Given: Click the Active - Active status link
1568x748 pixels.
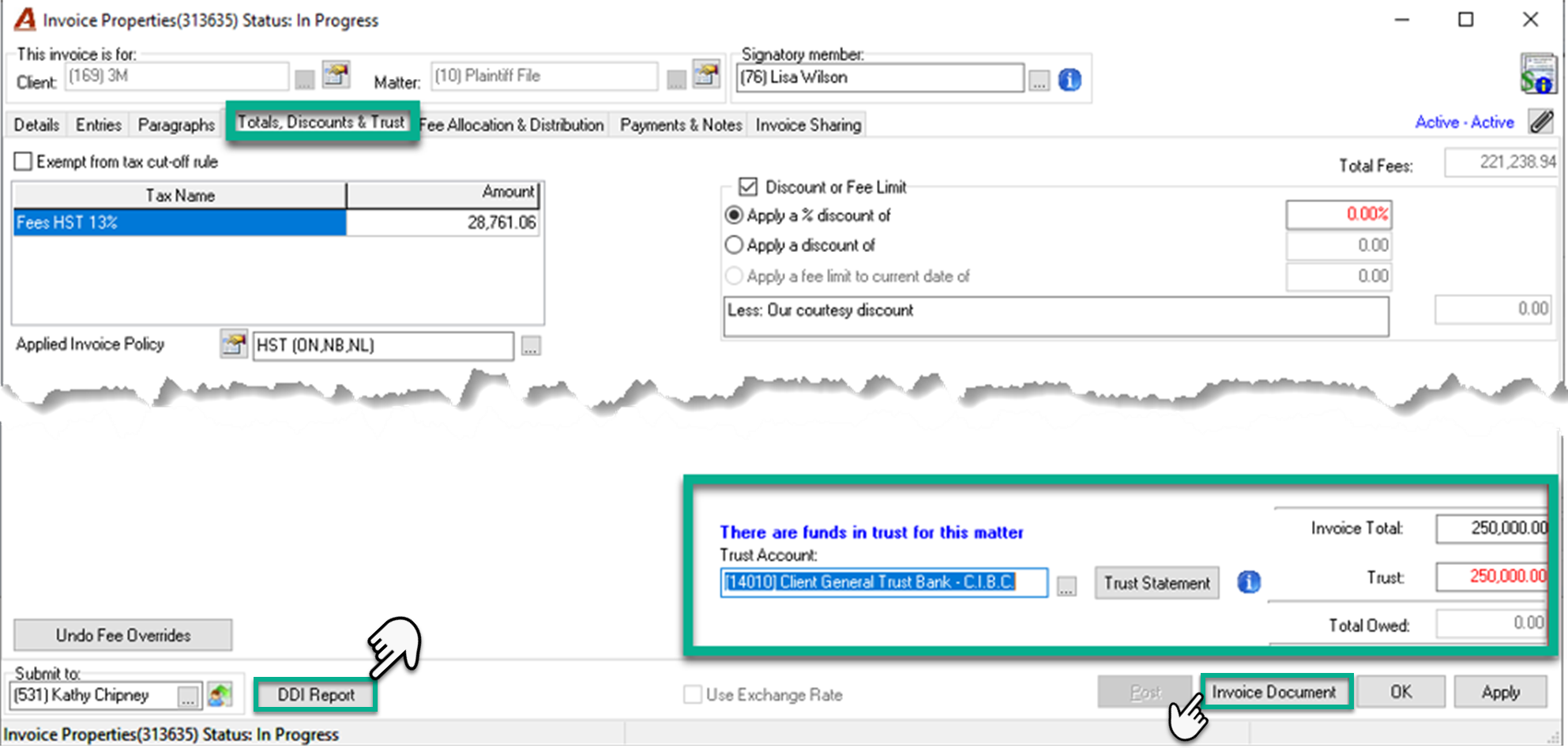Looking at the screenshot, I should coord(1465,122).
